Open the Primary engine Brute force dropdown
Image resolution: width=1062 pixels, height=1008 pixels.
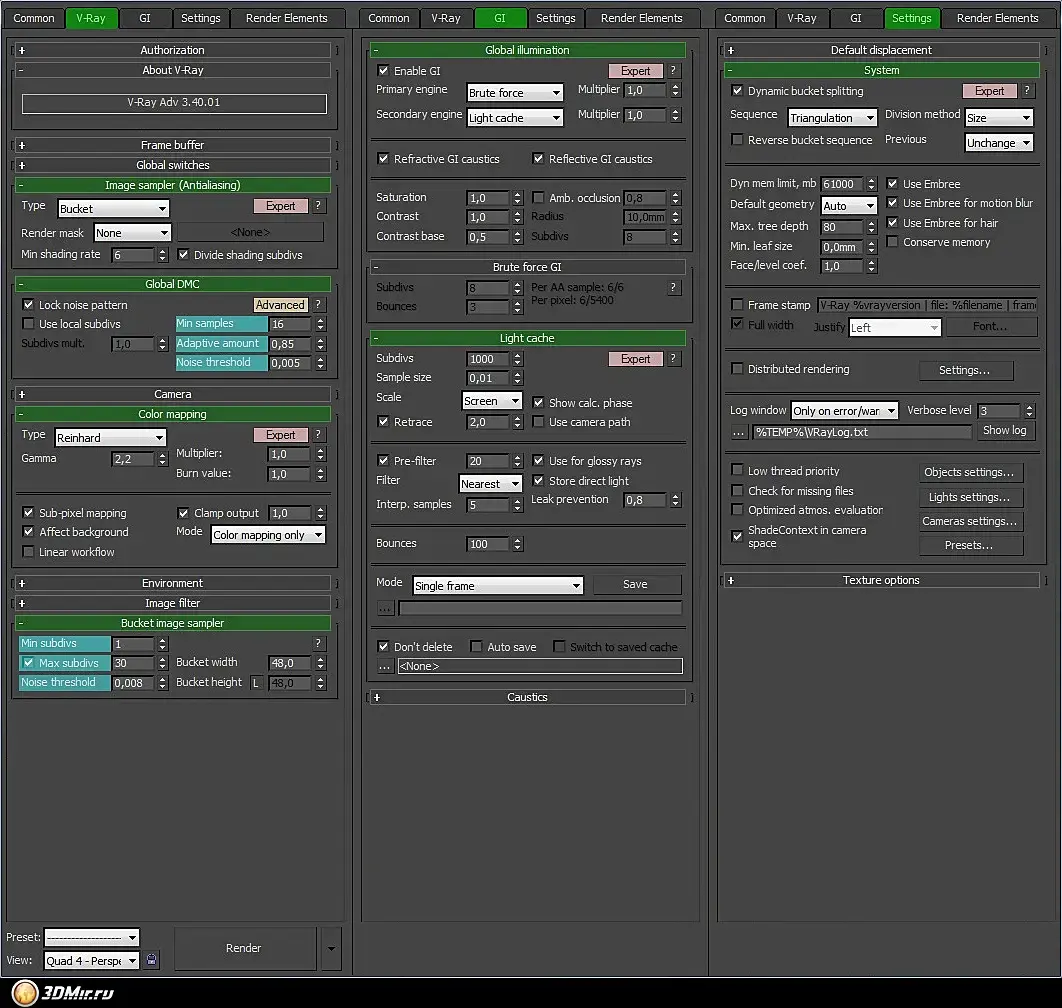pyautogui.click(x=515, y=93)
